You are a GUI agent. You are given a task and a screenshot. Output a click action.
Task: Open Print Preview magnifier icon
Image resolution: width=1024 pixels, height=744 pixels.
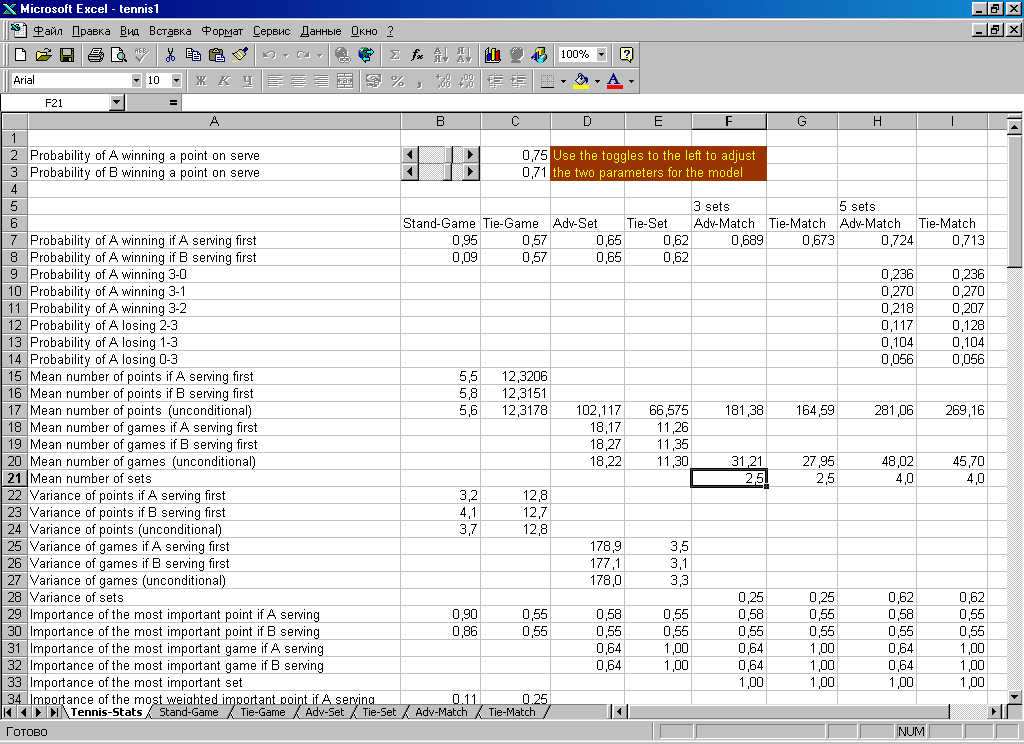click(x=118, y=55)
